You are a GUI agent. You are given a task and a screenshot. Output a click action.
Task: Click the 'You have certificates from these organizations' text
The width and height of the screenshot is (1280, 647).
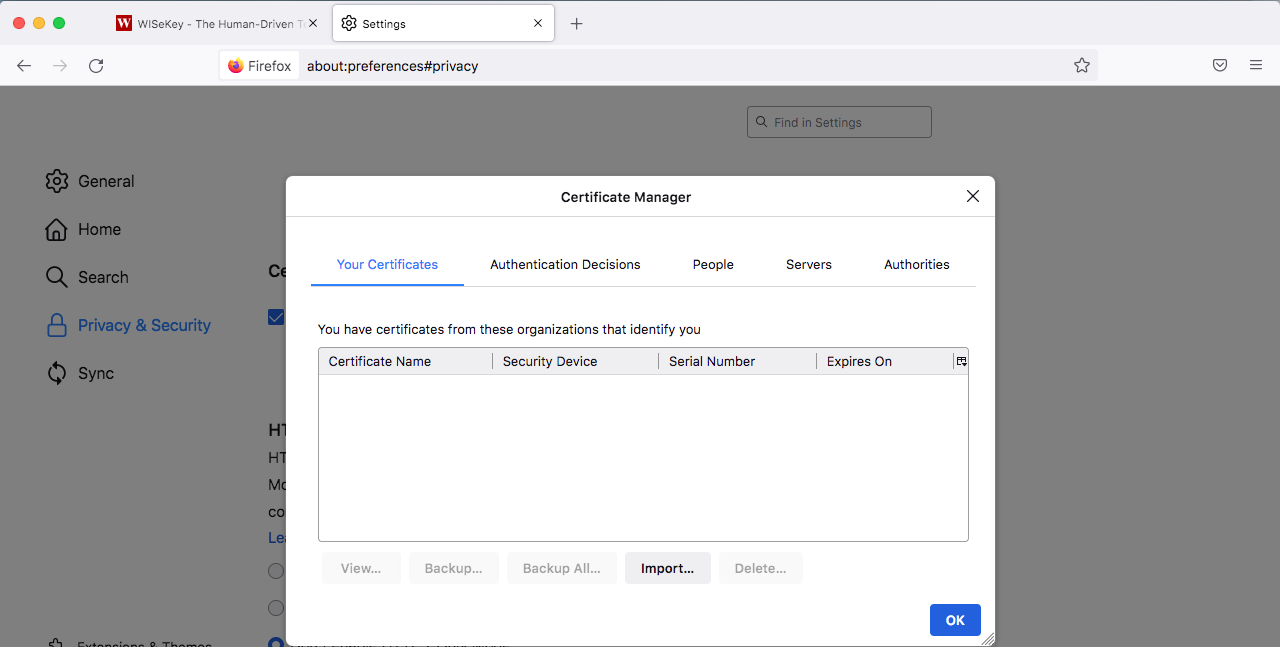(509, 329)
